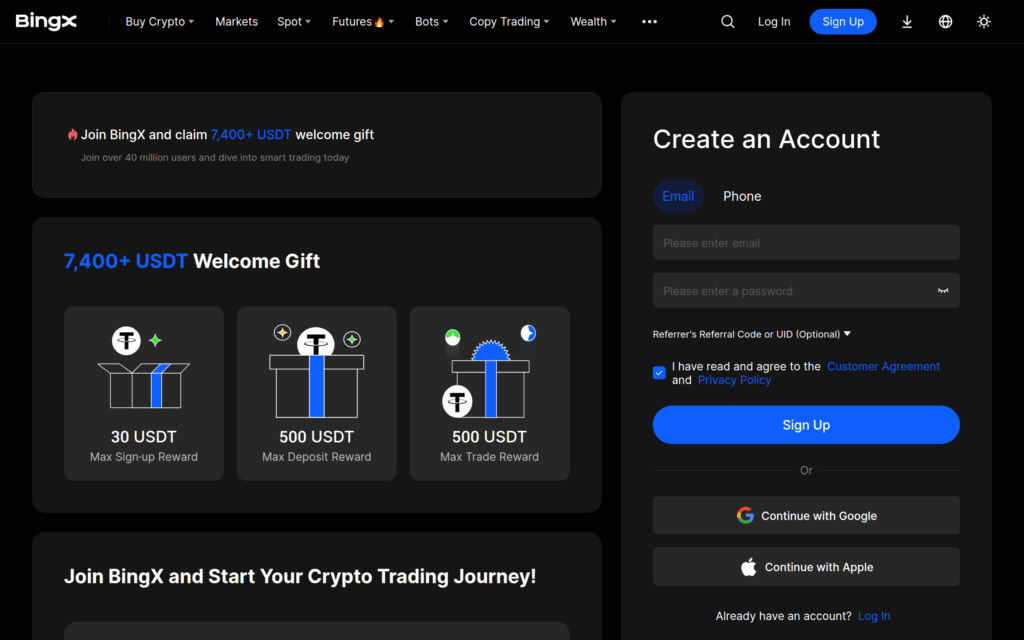Expand the Futures dropdown

coord(363,22)
